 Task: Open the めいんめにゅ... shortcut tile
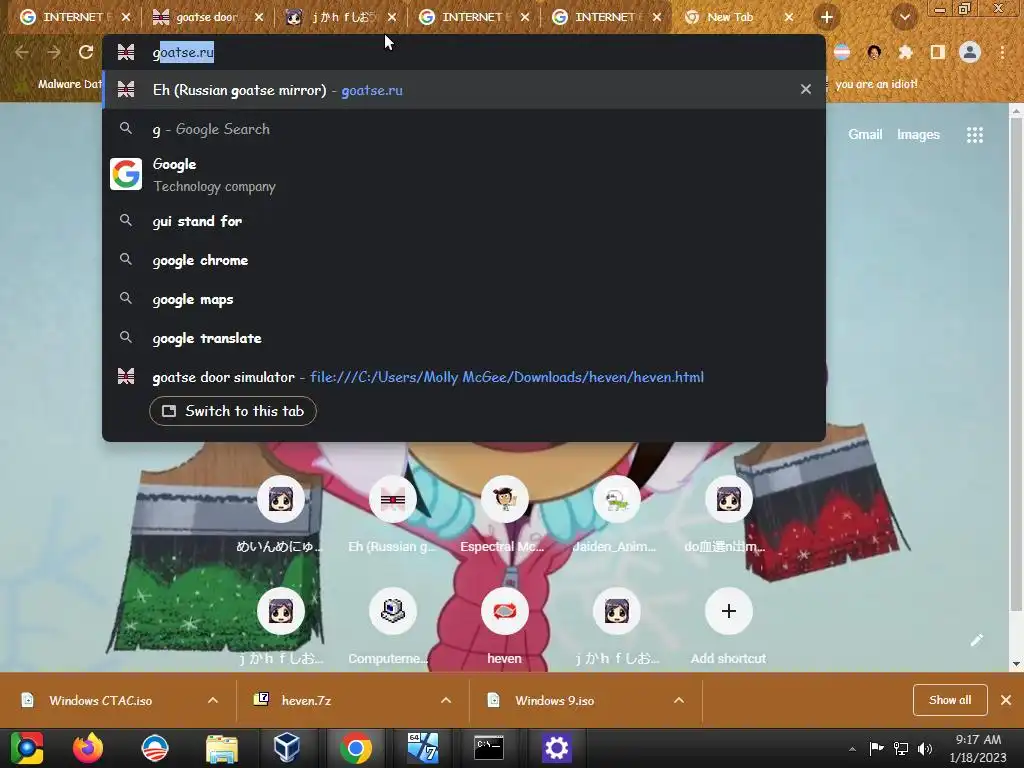(x=281, y=514)
